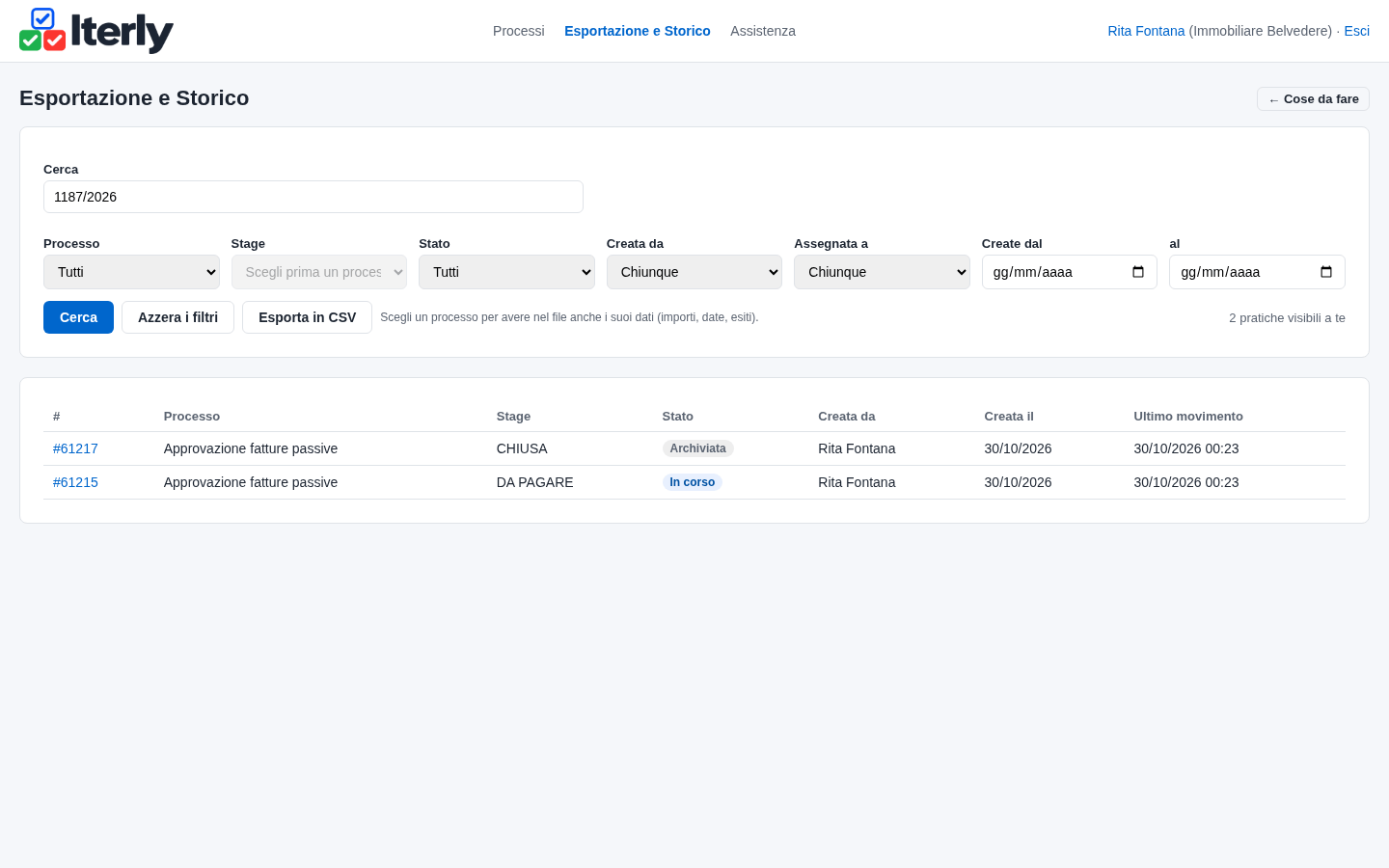Screen dimensions: 1389x868
Task: Open the Assegnata a dropdown
Action: tap(882, 272)
